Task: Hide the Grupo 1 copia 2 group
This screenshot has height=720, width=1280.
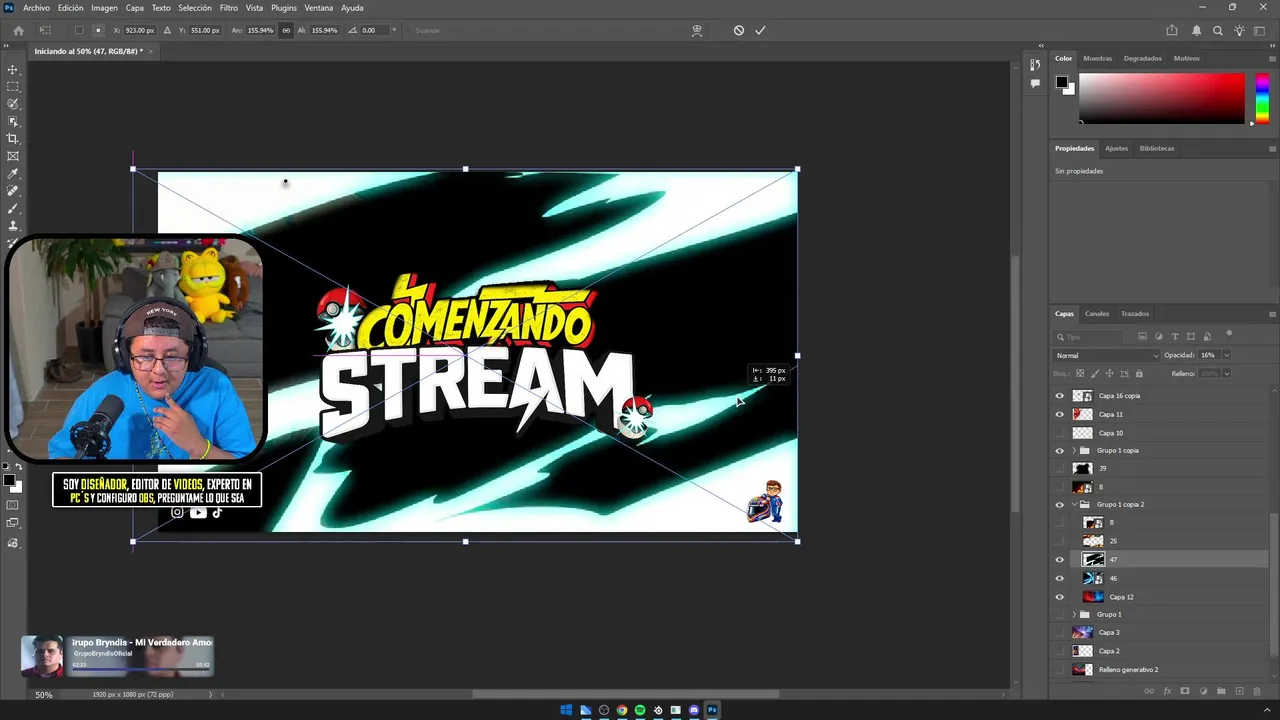Action: tap(1060, 505)
